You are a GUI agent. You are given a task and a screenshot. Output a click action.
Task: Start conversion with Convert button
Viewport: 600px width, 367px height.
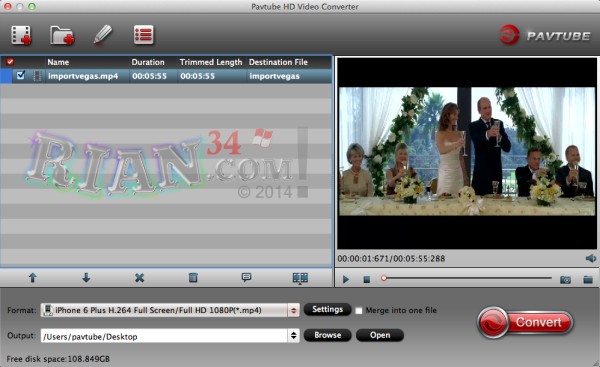(x=525, y=322)
